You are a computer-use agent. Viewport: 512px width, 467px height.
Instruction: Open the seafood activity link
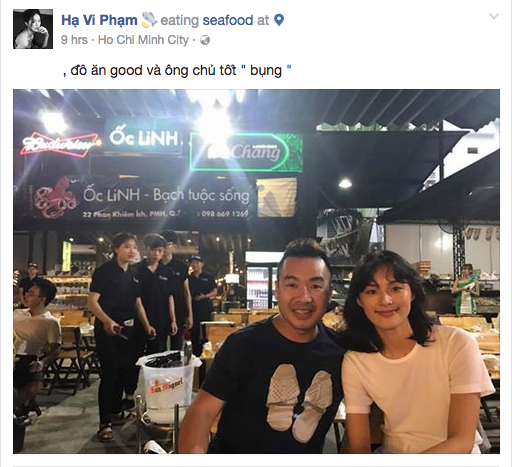coord(228,20)
